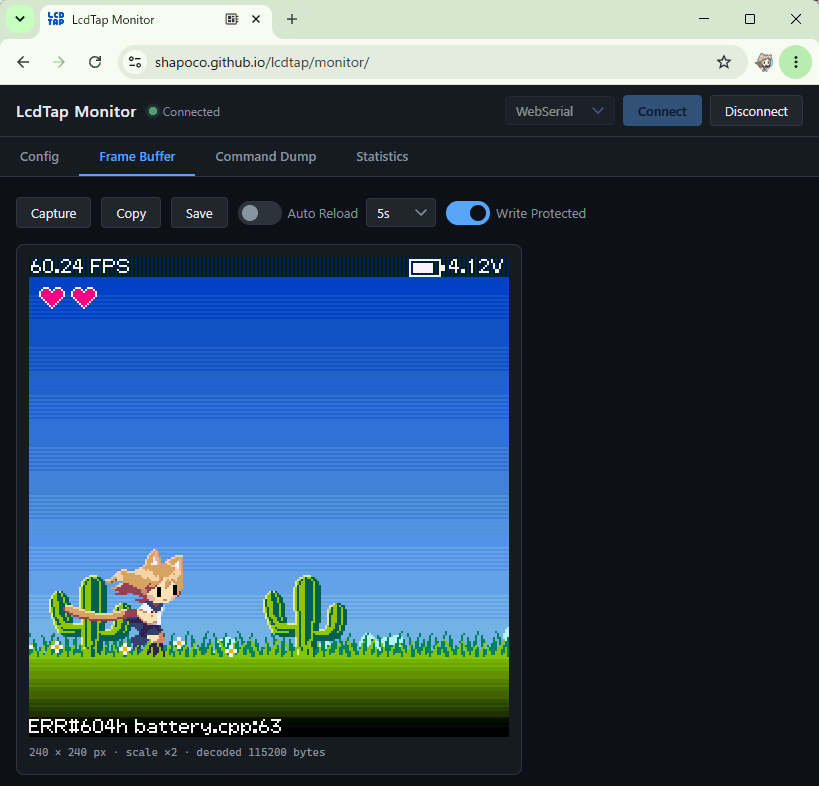
Task: Open site information icon in address bar
Action: pos(135,62)
